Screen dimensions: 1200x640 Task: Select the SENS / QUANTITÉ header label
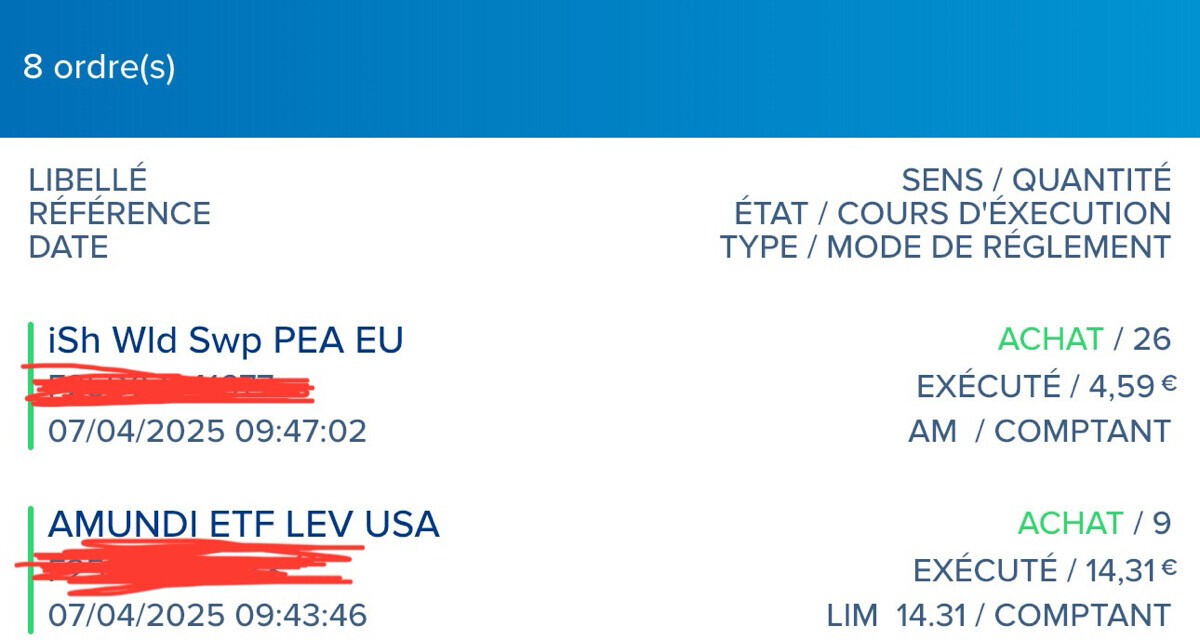(x=1035, y=180)
